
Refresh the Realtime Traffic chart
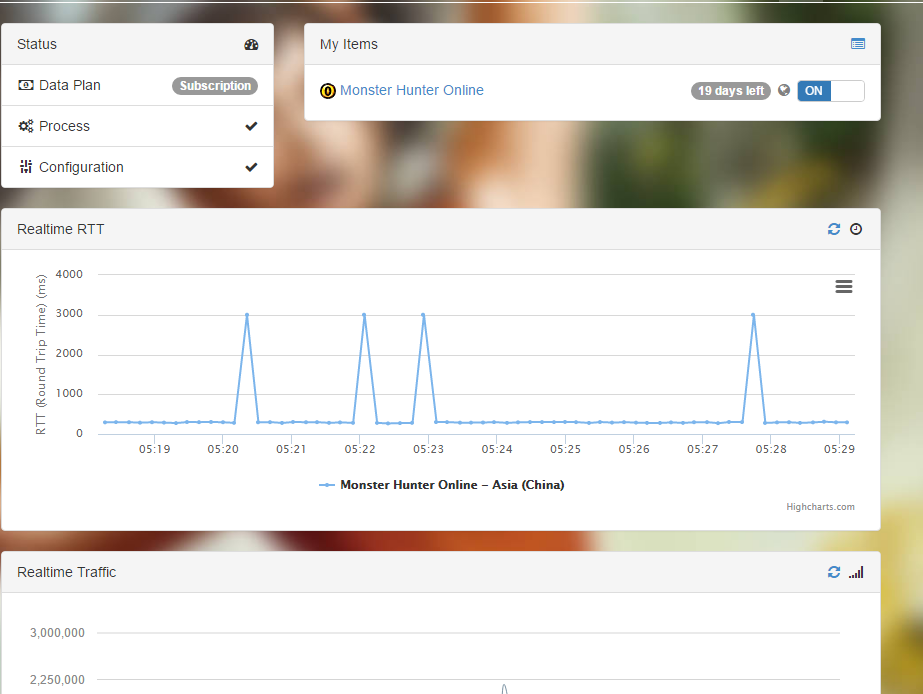(834, 572)
